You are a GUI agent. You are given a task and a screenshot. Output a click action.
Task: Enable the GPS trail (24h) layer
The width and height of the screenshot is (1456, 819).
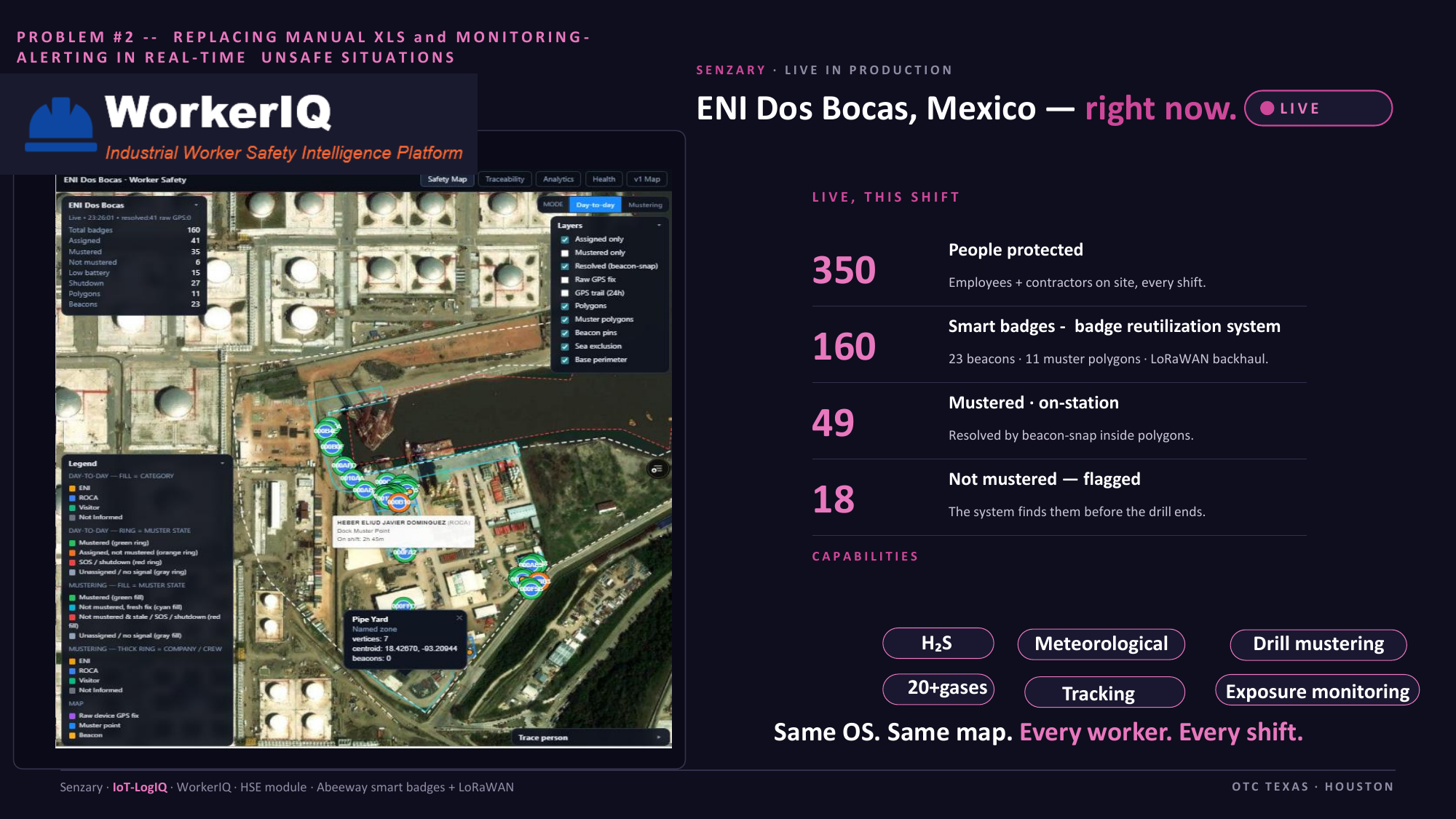coord(565,293)
